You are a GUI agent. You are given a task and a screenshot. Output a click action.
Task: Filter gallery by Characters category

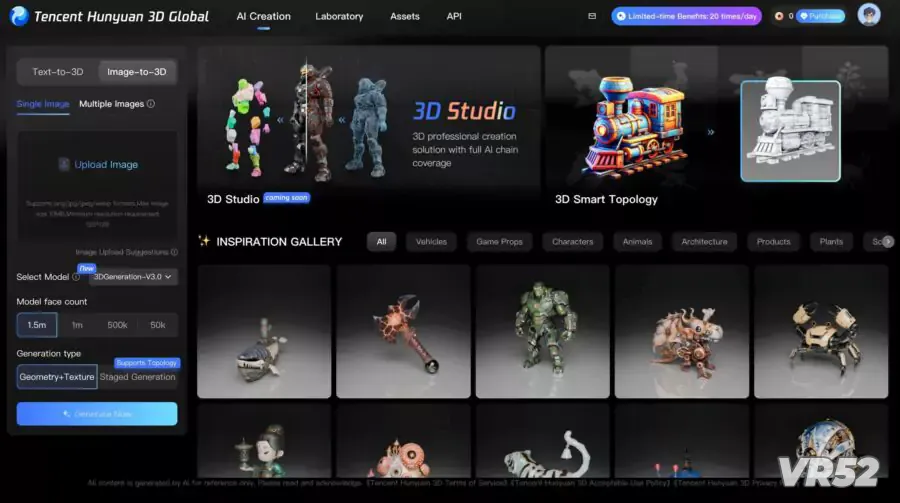(572, 241)
